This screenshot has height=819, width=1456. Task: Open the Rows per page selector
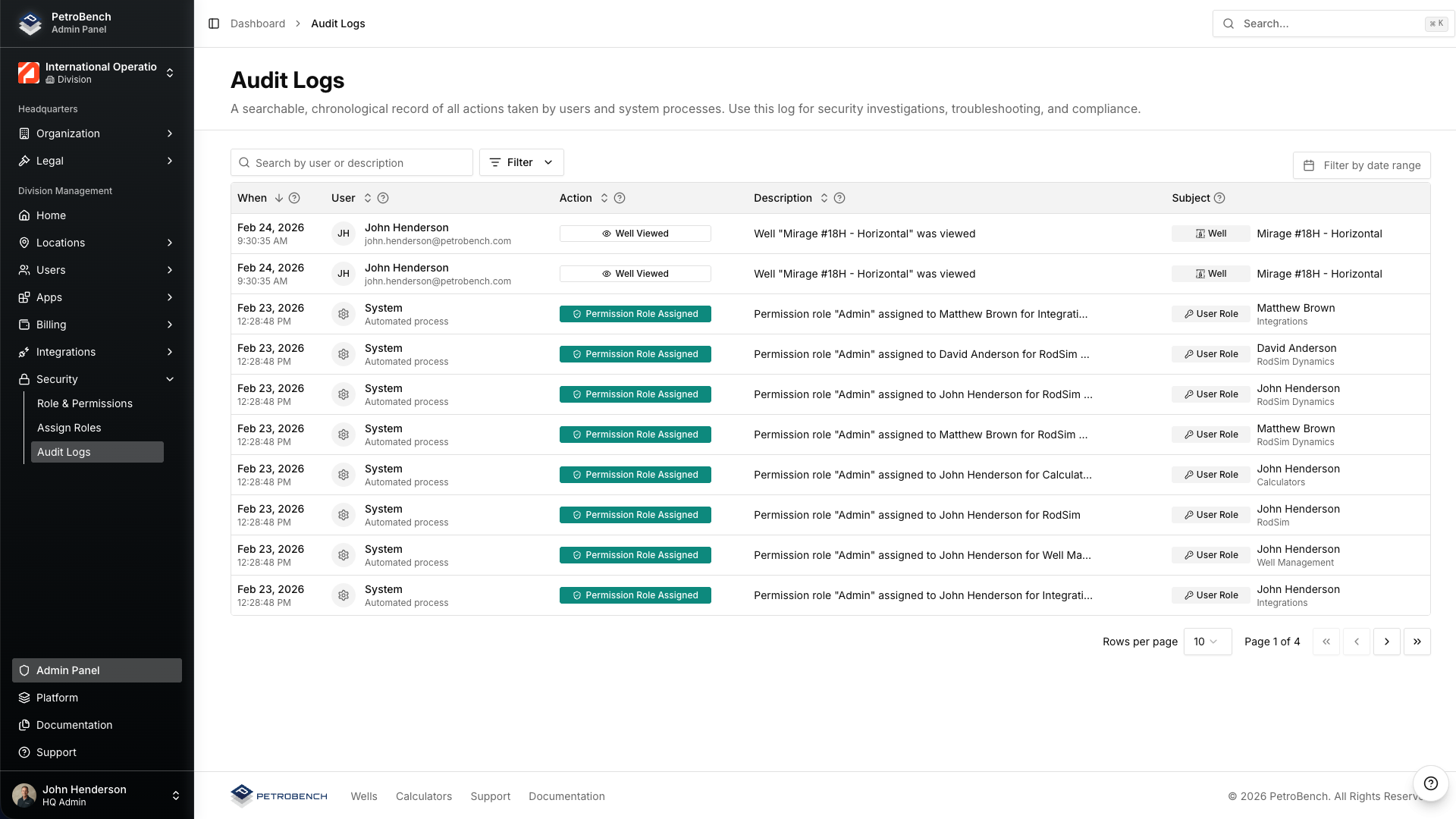click(1207, 642)
